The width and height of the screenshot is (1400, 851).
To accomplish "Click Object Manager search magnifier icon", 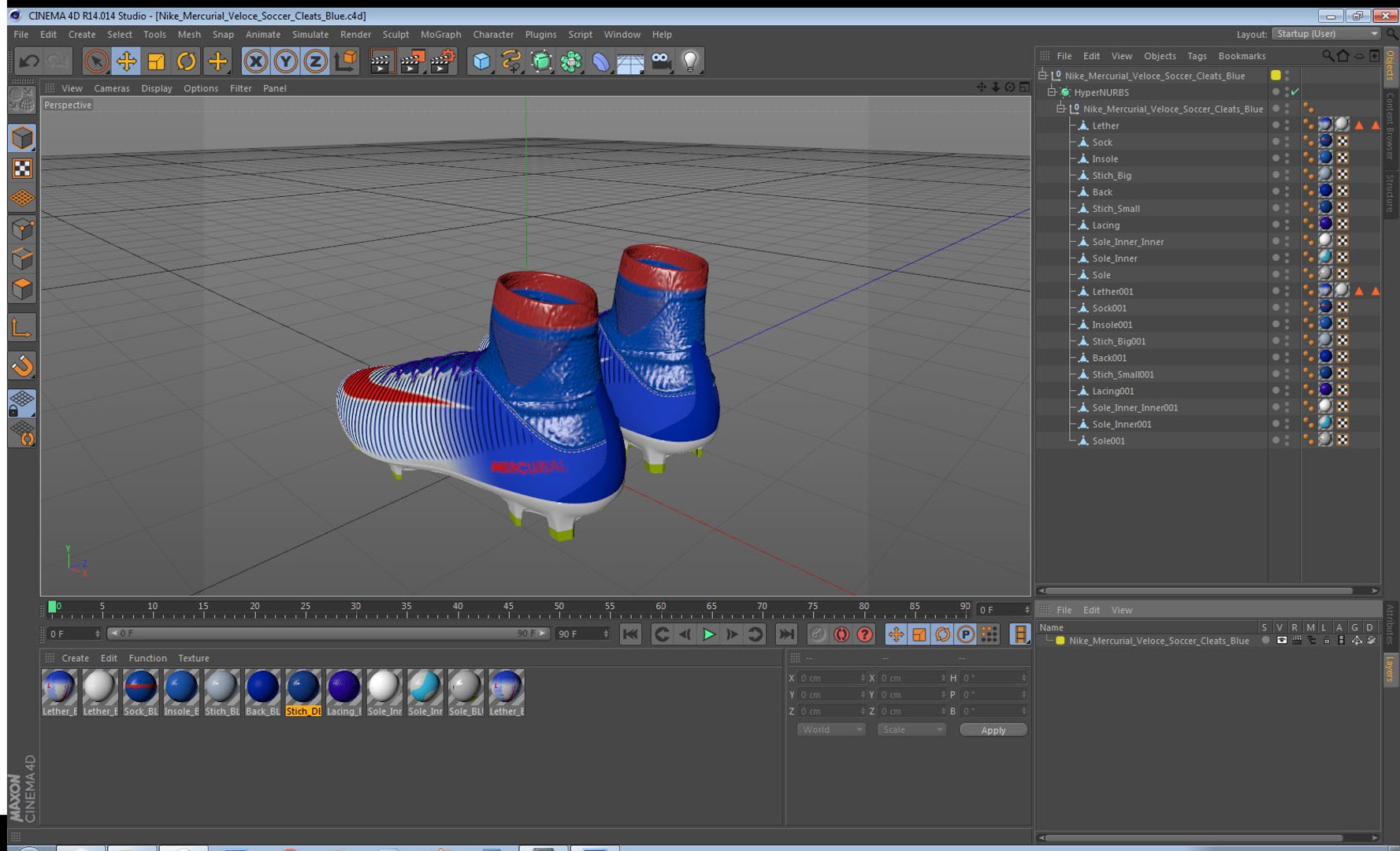I will 1328,56.
